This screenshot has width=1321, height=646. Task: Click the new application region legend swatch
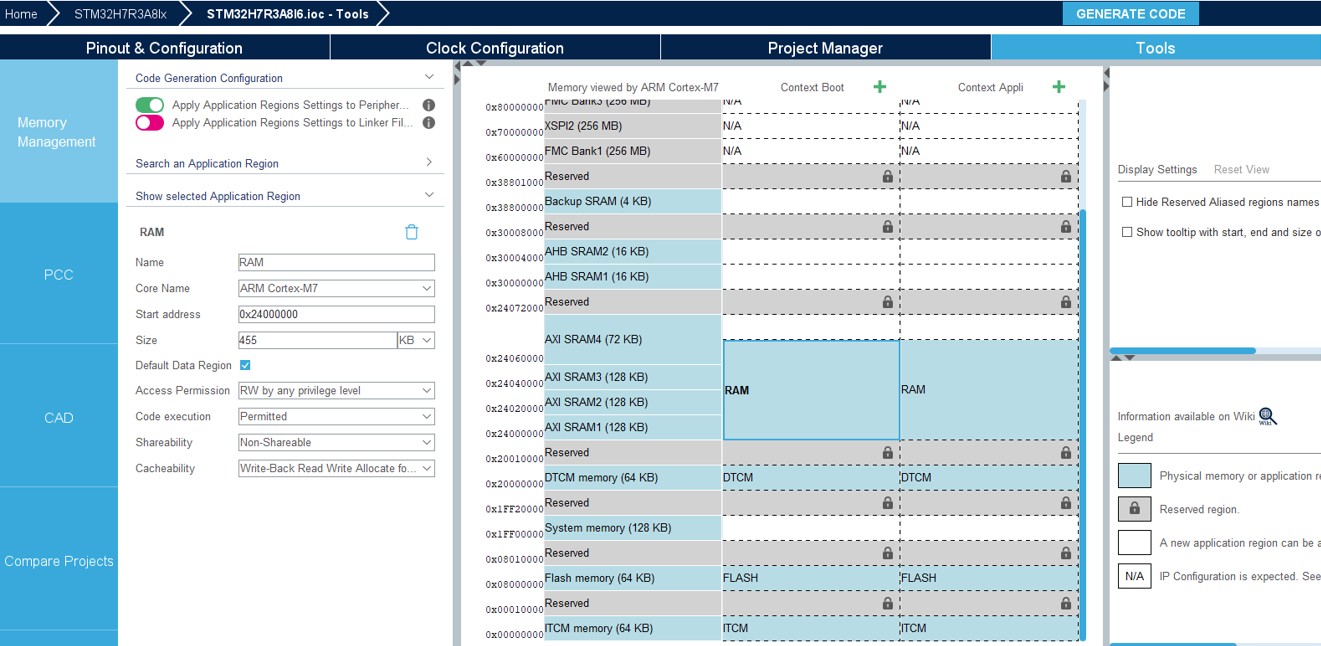[1134, 542]
